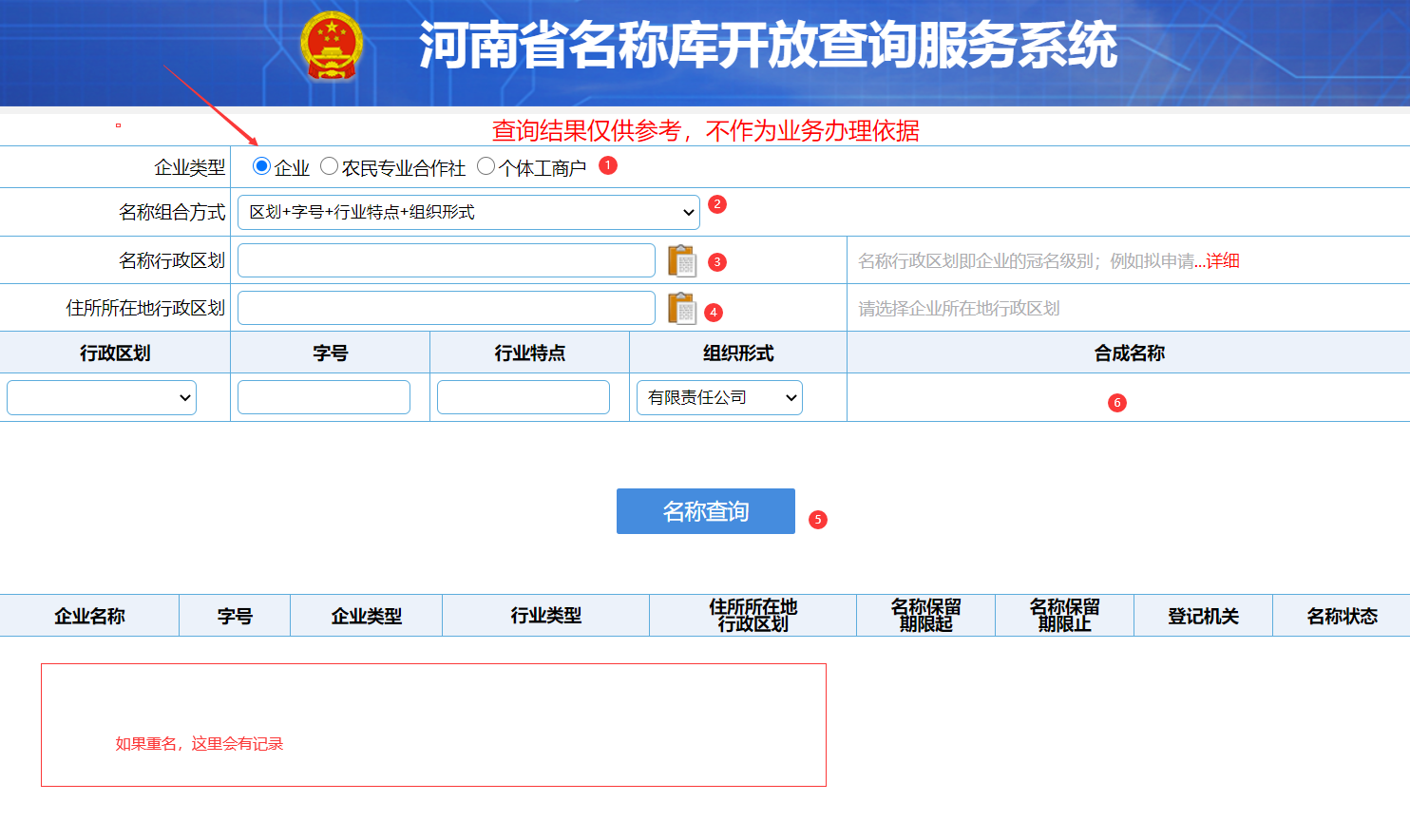Click inside the 名称行政区划 input field

[447, 259]
